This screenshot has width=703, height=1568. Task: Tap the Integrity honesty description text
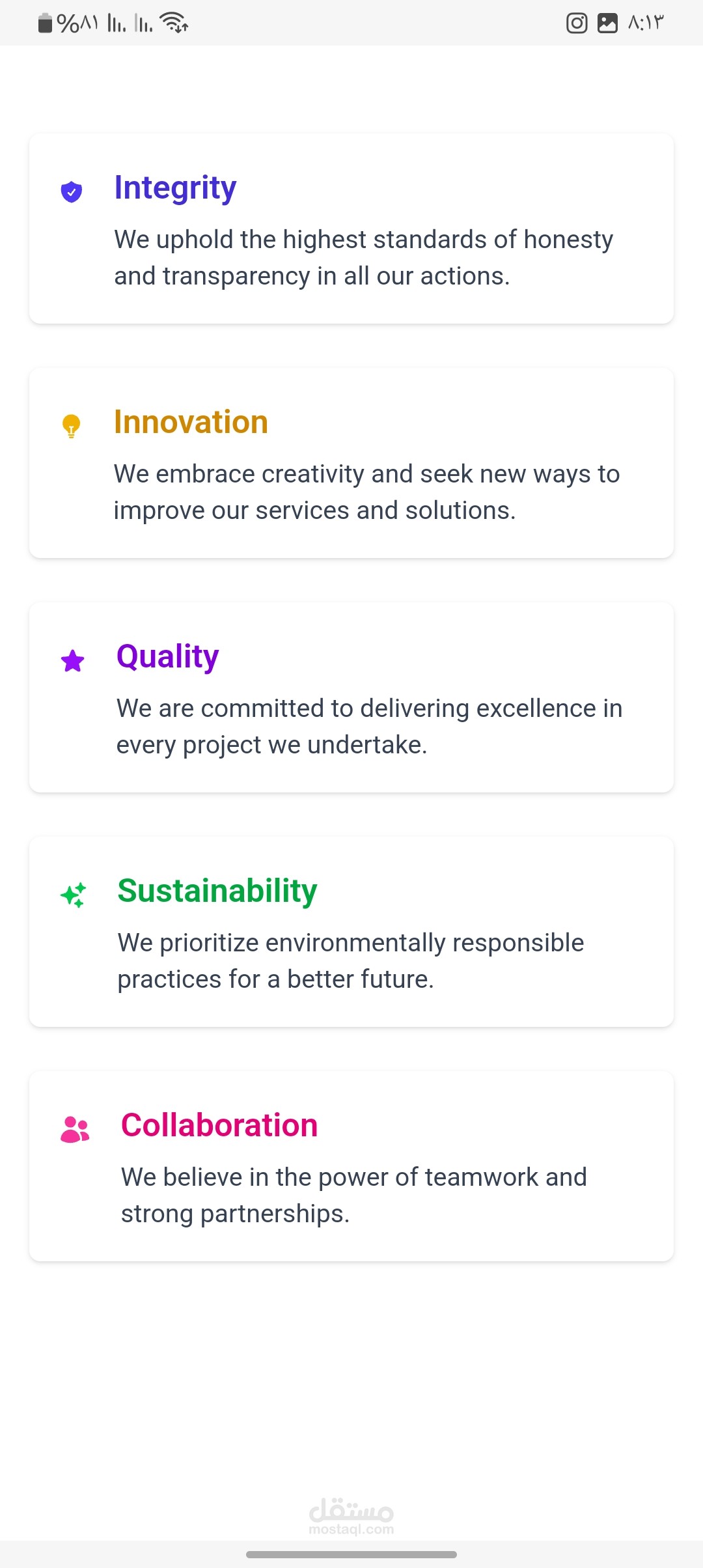point(364,258)
